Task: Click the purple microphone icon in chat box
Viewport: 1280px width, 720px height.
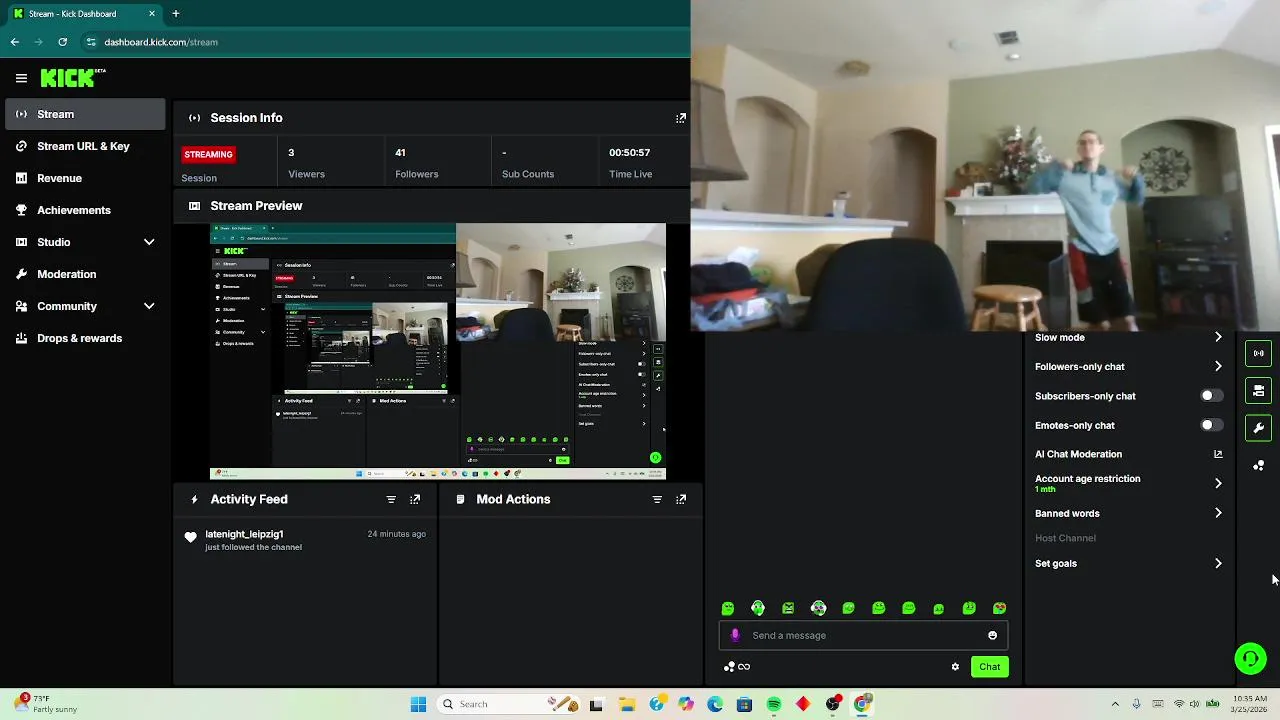Action: pos(735,635)
